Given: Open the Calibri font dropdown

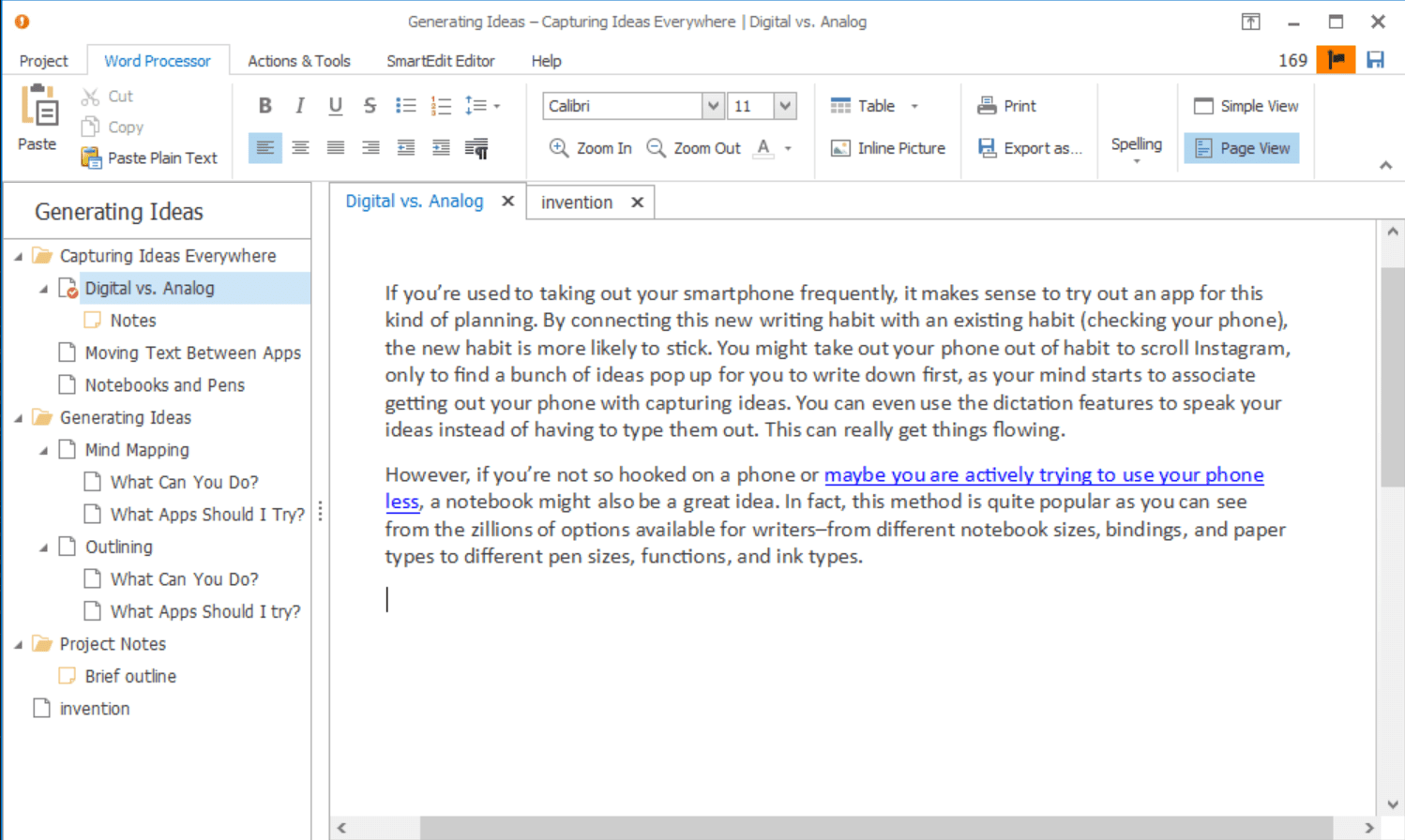Looking at the screenshot, I should [713, 106].
